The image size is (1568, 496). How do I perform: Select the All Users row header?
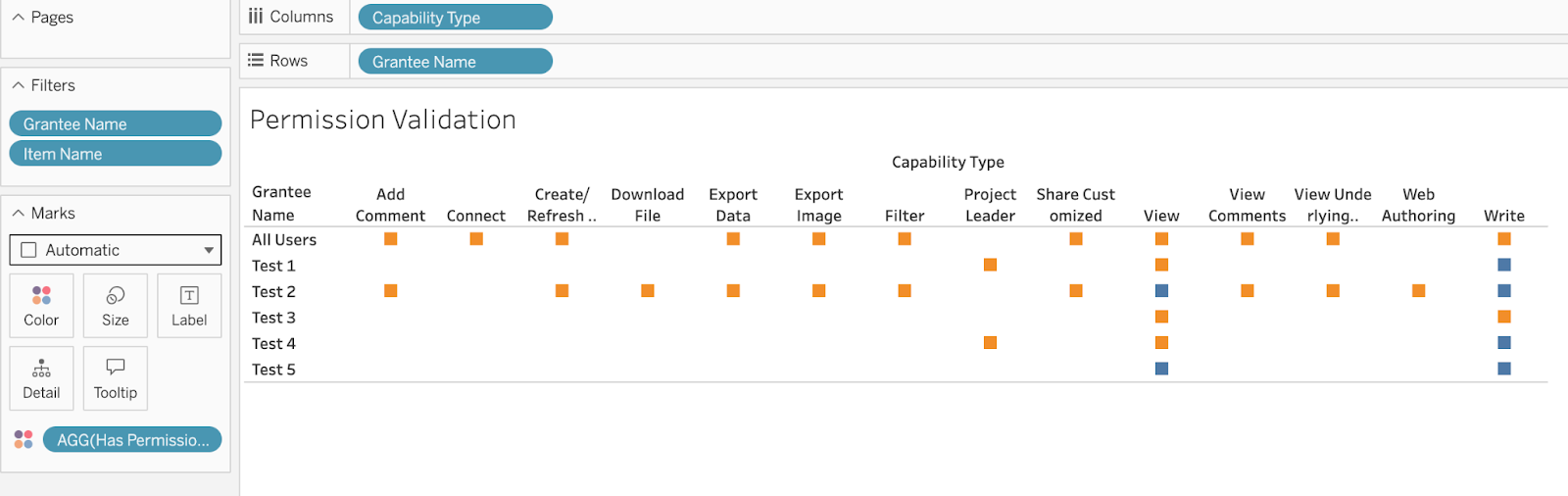point(284,239)
